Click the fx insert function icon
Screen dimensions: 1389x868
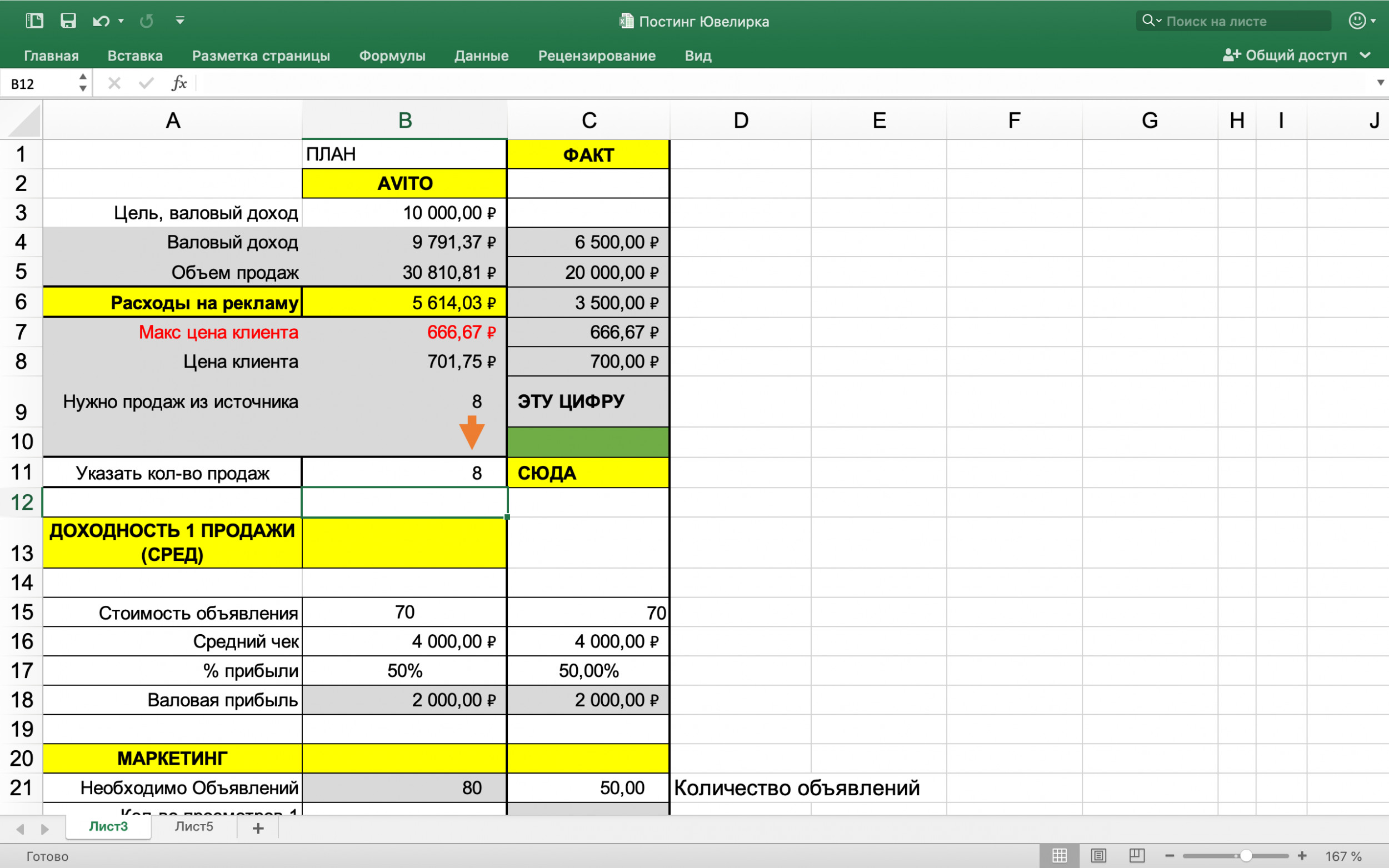click(179, 83)
